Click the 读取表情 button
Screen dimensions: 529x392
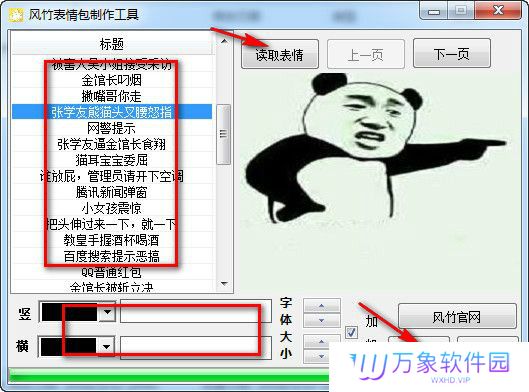click(x=280, y=54)
